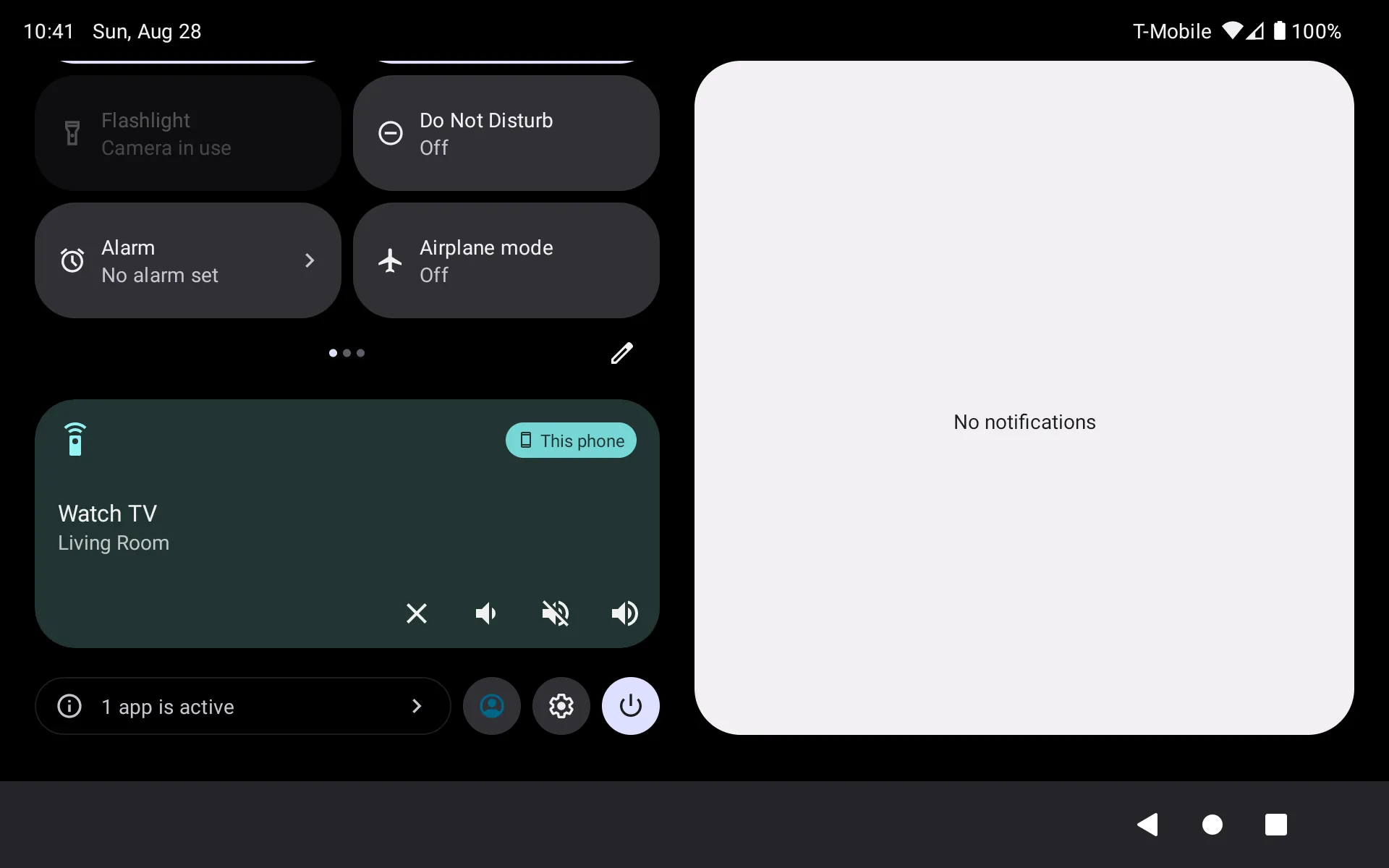Viewport: 1389px width, 868px height.
Task: Dismiss the Watch TV card
Action: pyautogui.click(x=417, y=613)
